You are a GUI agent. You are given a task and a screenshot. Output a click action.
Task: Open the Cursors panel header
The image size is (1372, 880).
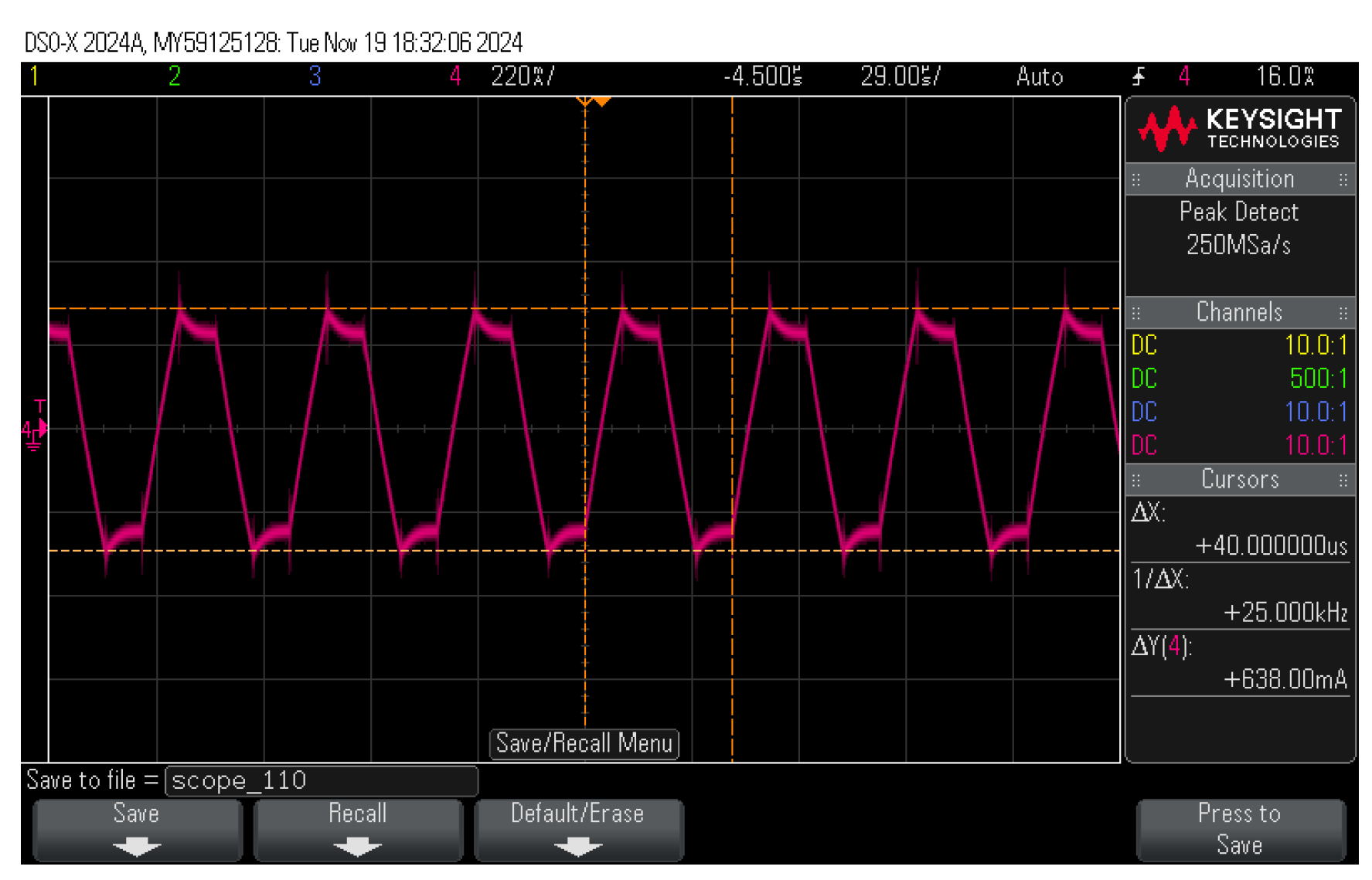pyautogui.click(x=1239, y=480)
